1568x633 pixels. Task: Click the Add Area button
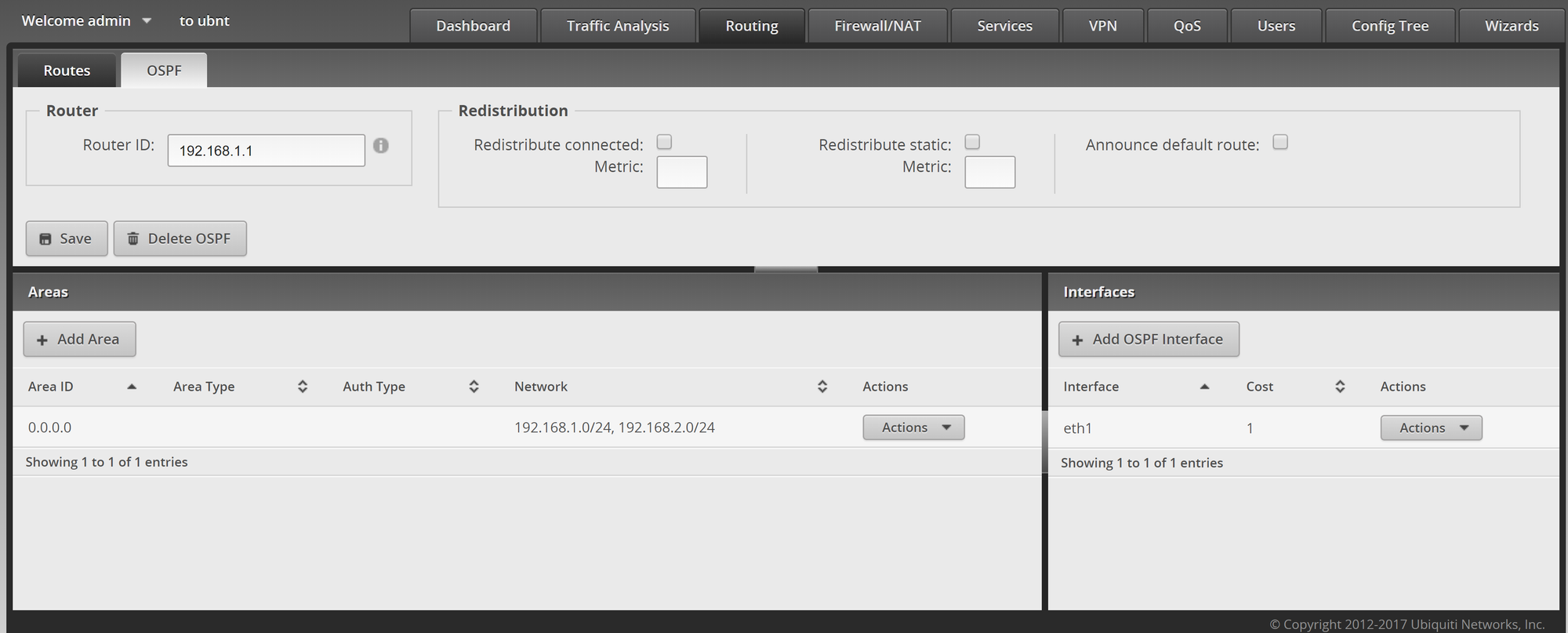[x=79, y=340]
